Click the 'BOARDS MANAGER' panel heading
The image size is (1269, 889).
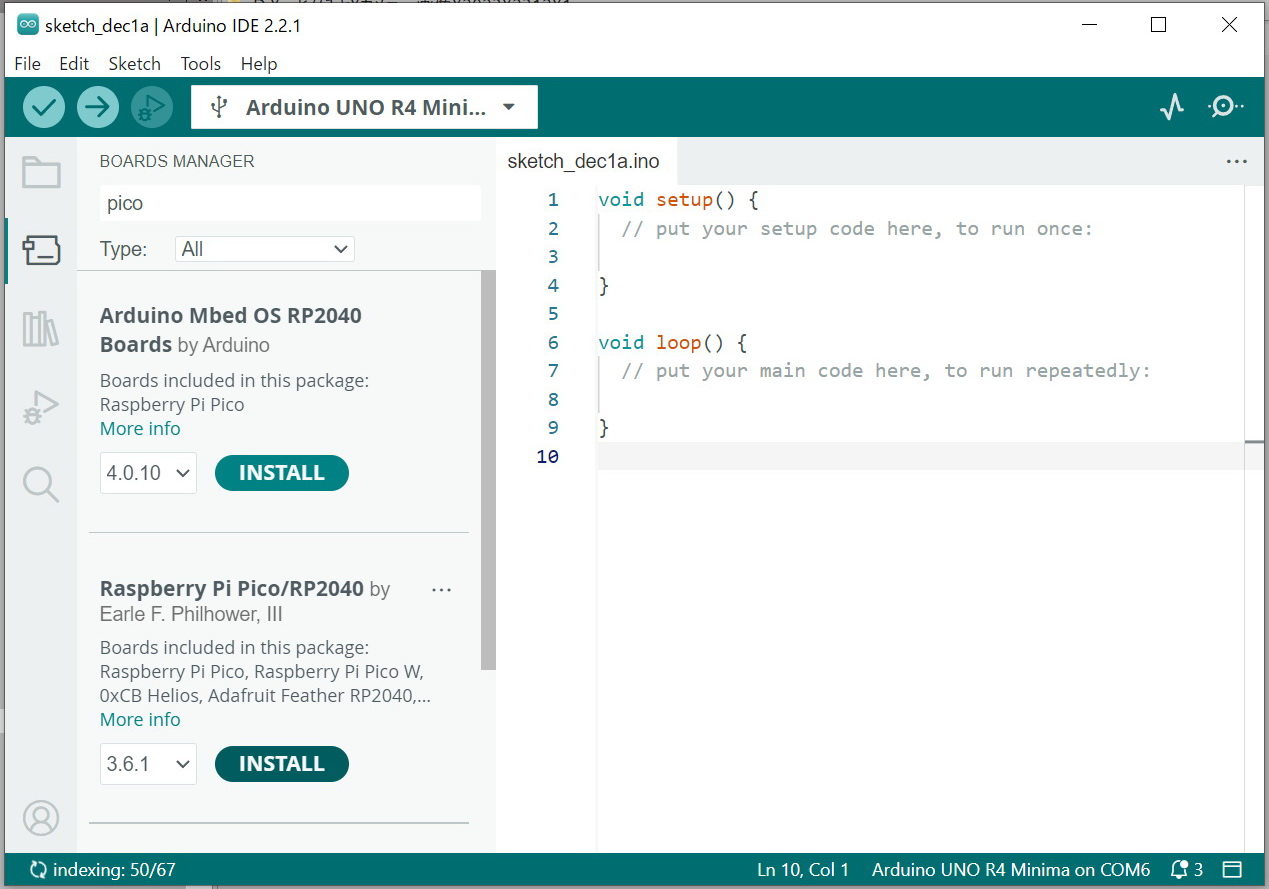click(177, 161)
